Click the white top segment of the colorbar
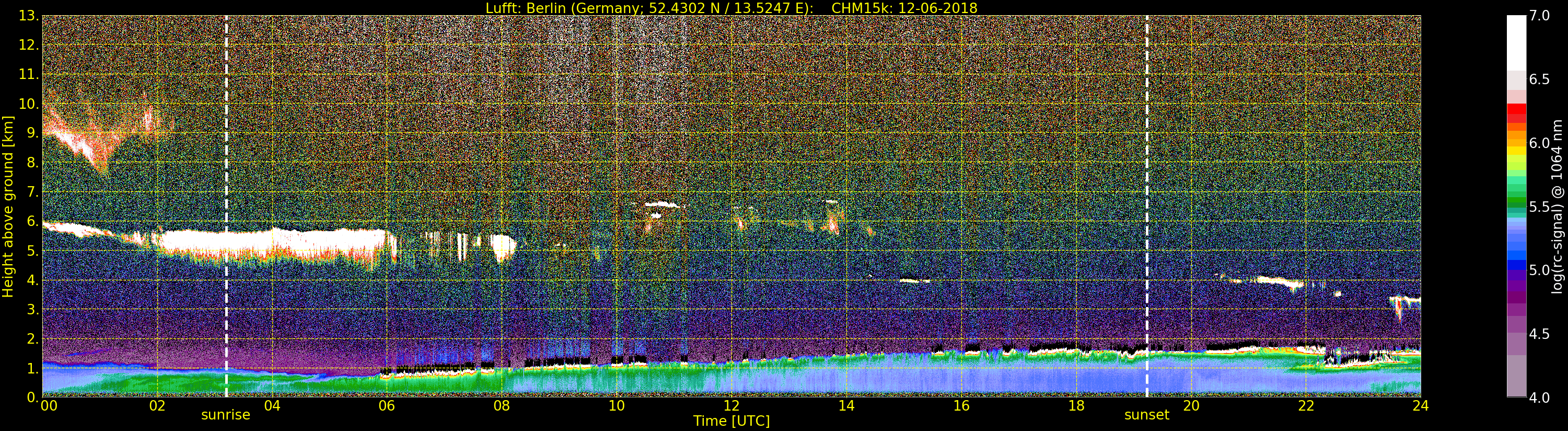Image resolution: width=1568 pixels, height=431 pixels. pyautogui.click(x=1516, y=43)
